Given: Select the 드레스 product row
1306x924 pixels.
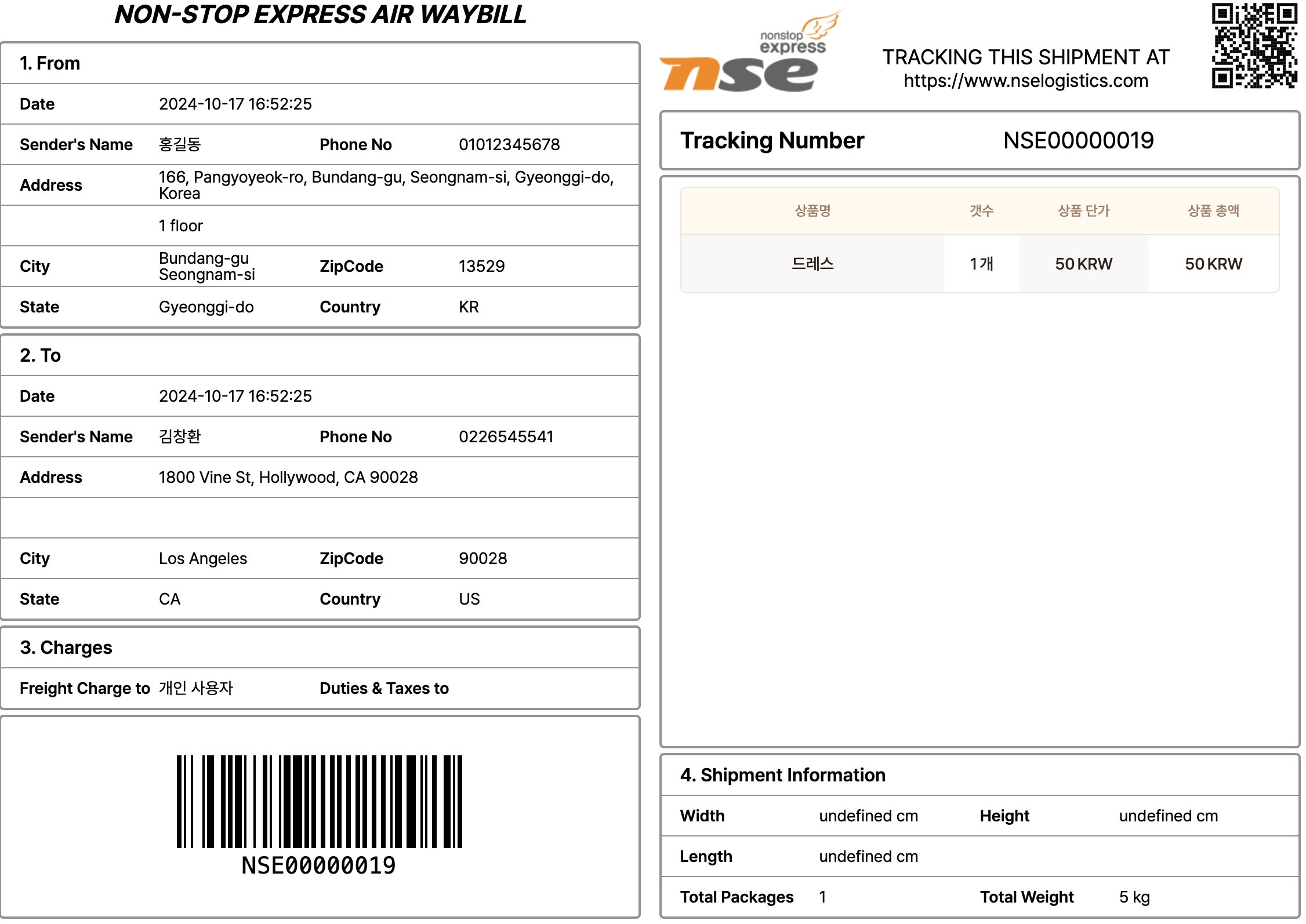Looking at the screenshot, I should [x=812, y=264].
